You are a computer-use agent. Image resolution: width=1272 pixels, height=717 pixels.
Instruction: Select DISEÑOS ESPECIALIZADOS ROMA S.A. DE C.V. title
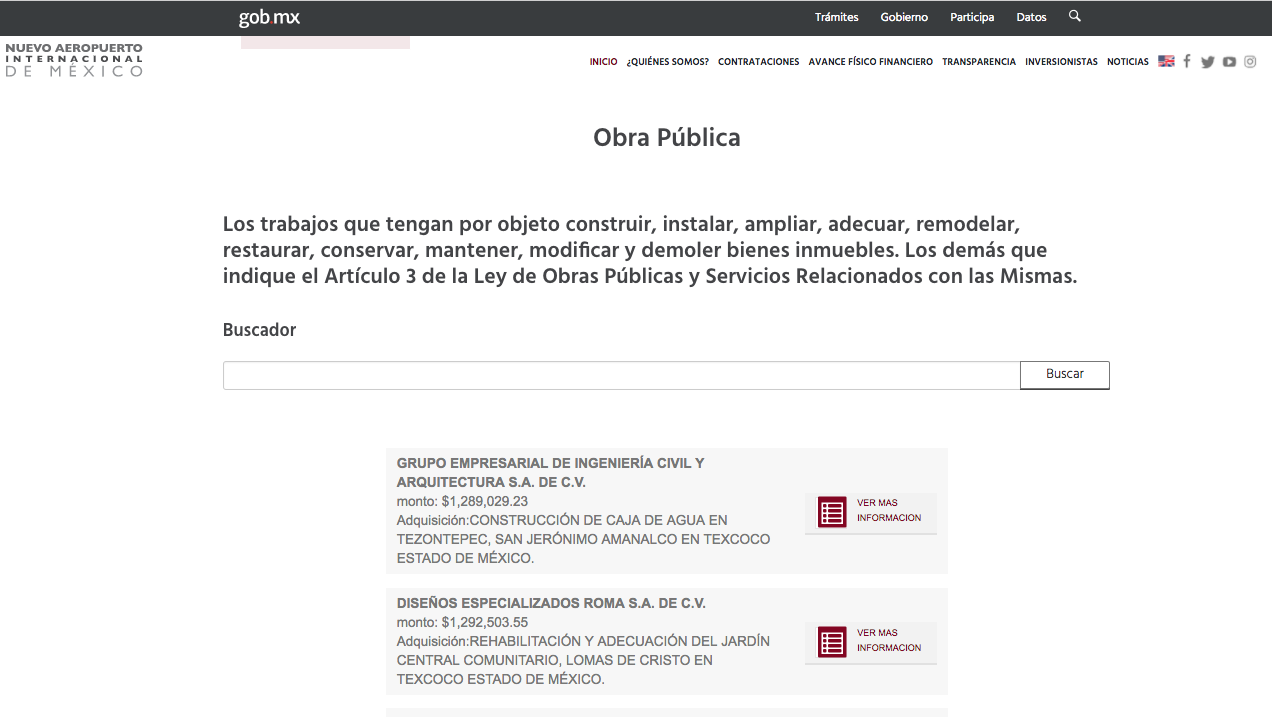(551, 603)
